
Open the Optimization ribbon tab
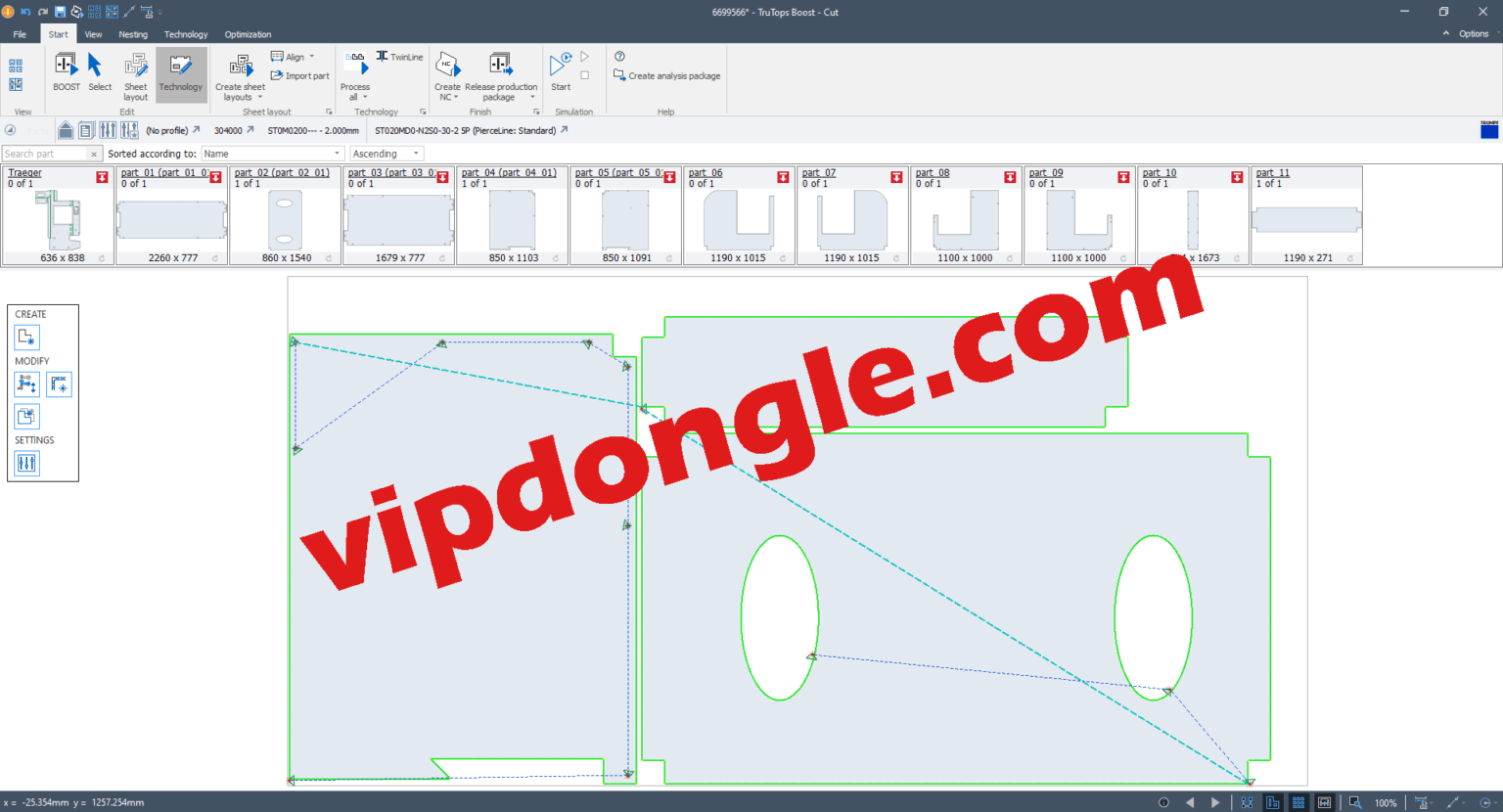[248, 33]
